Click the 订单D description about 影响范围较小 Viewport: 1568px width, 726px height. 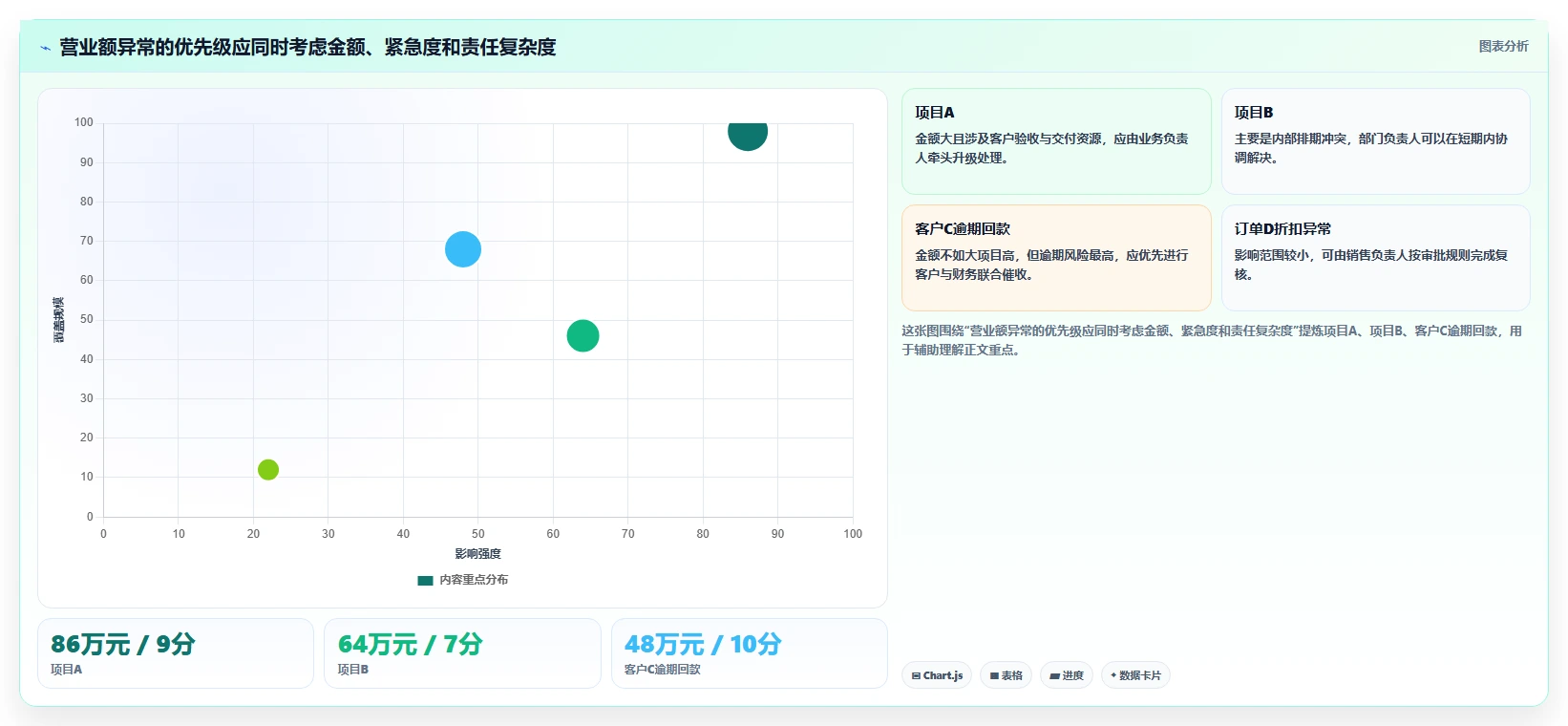(1370, 265)
